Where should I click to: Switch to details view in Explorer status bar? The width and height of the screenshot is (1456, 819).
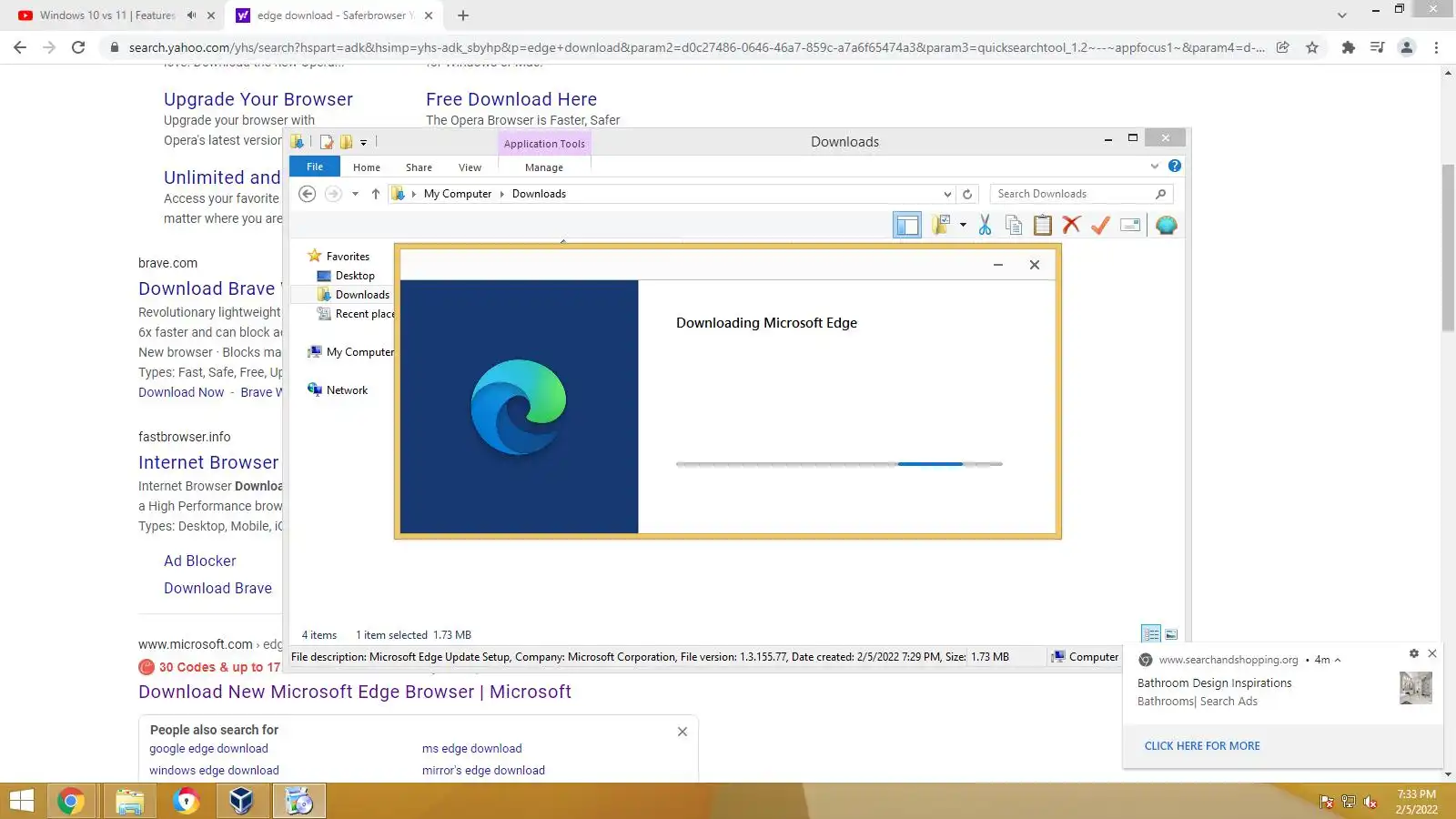point(1151,634)
